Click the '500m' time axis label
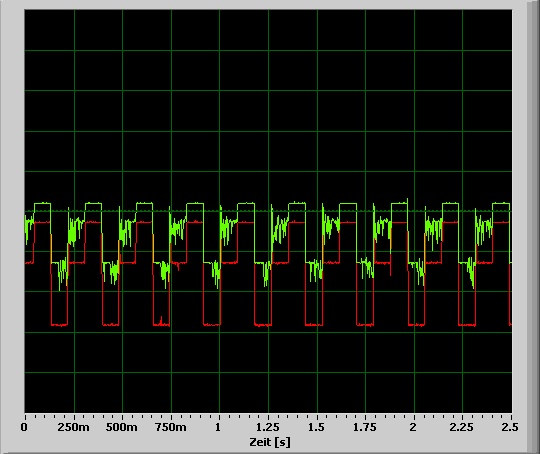540x454 pixels. (x=121, y=427)
